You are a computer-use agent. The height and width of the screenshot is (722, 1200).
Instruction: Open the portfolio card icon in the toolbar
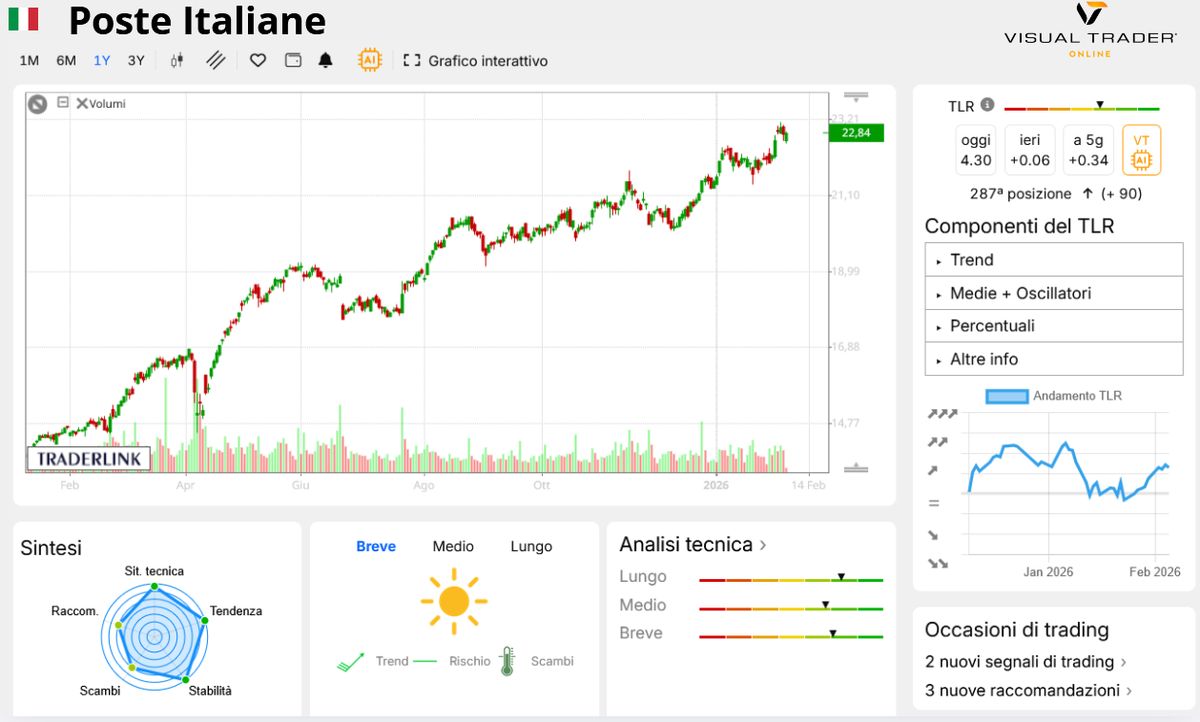[292, 60]
